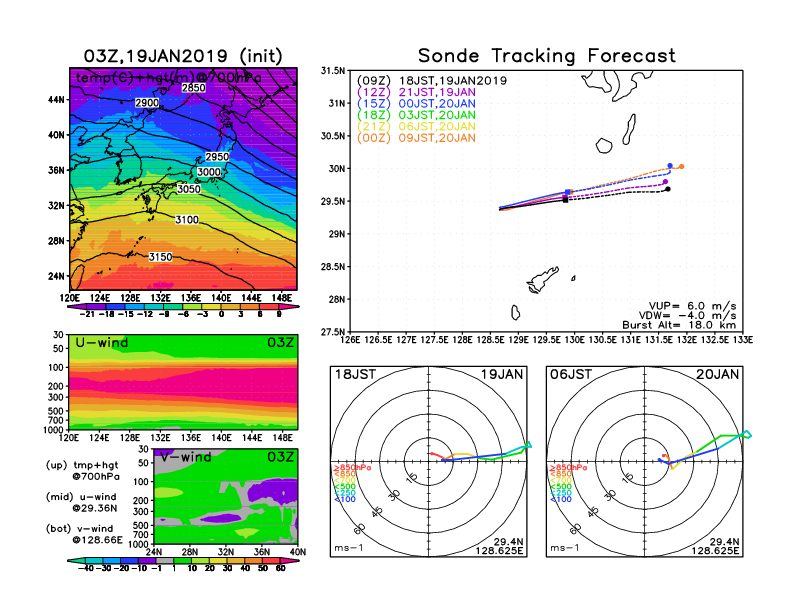
Task: Select the purple '(12Z) 21JST,19JAN' legend entry
Action: pos(416,92)
